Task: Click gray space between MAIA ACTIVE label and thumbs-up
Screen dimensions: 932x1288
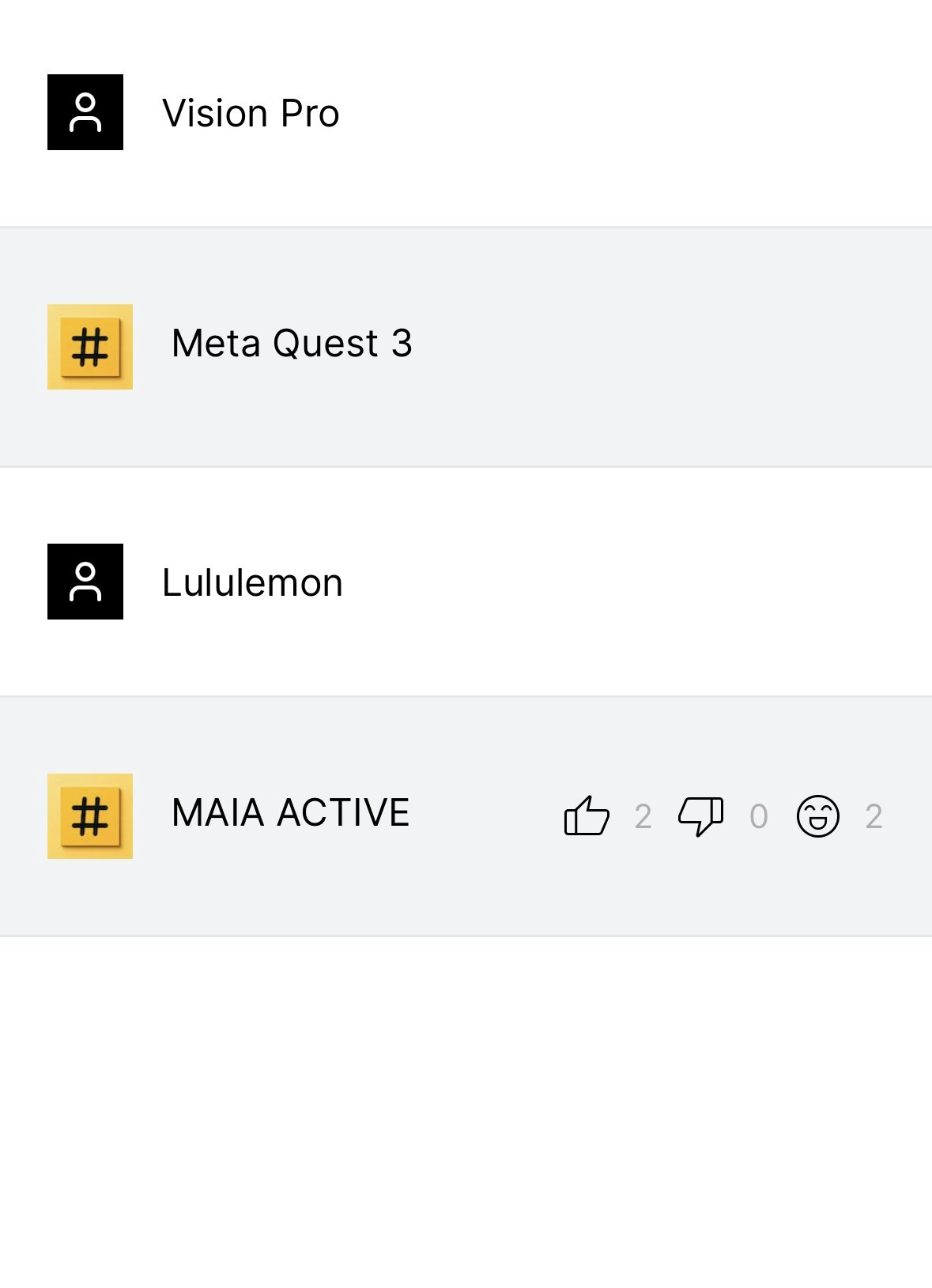Action: (x=486, y=815)
